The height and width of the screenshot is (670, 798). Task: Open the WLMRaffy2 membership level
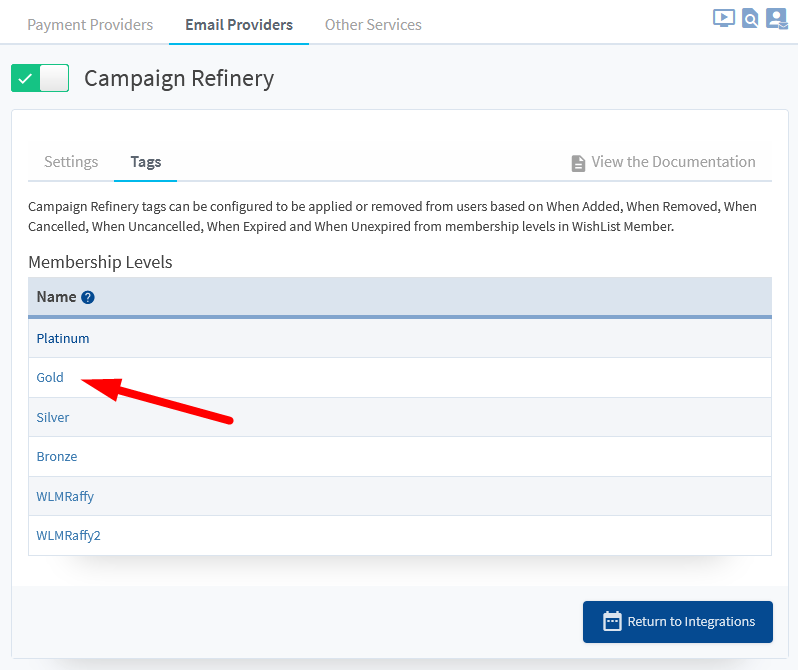(68, 536)
